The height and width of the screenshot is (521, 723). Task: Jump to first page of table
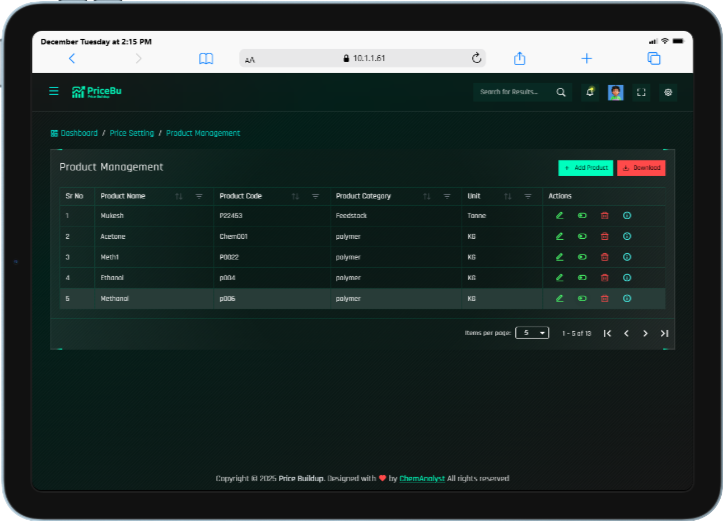point(607,333)
